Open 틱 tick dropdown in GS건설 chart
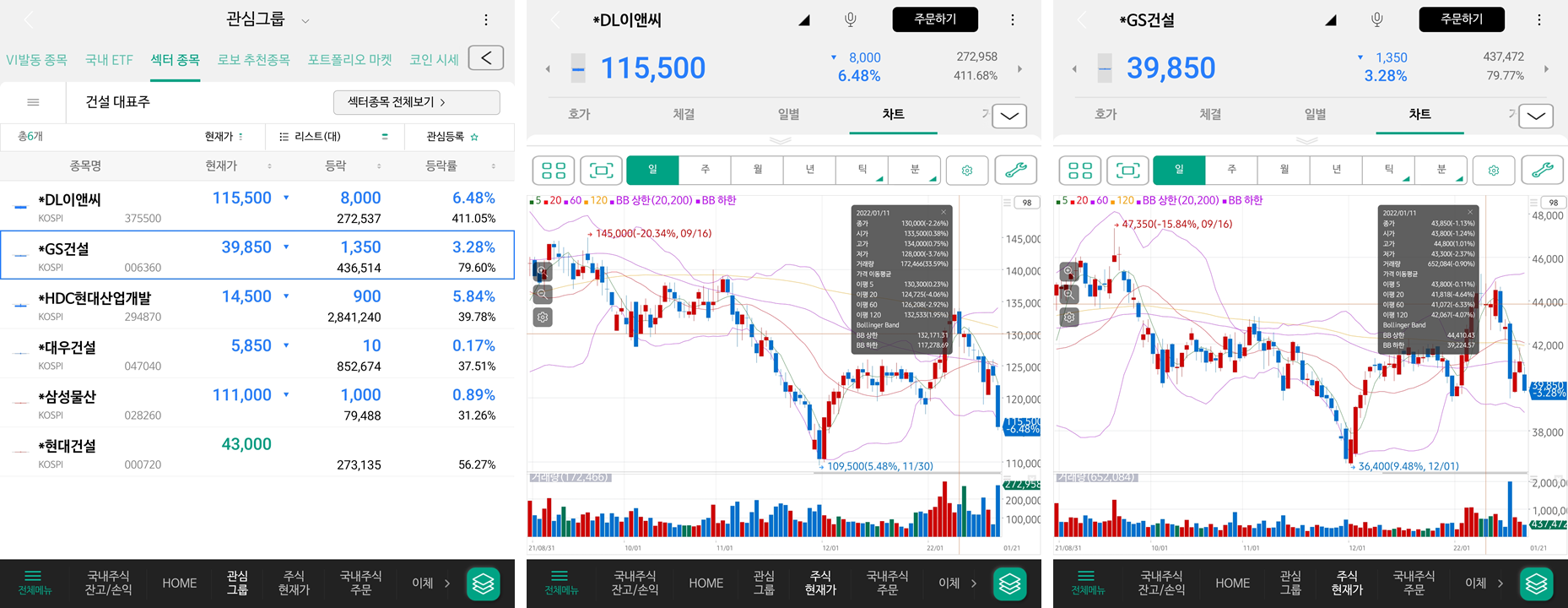This screenshot has height=608, width=1568. click(1389, 171)
